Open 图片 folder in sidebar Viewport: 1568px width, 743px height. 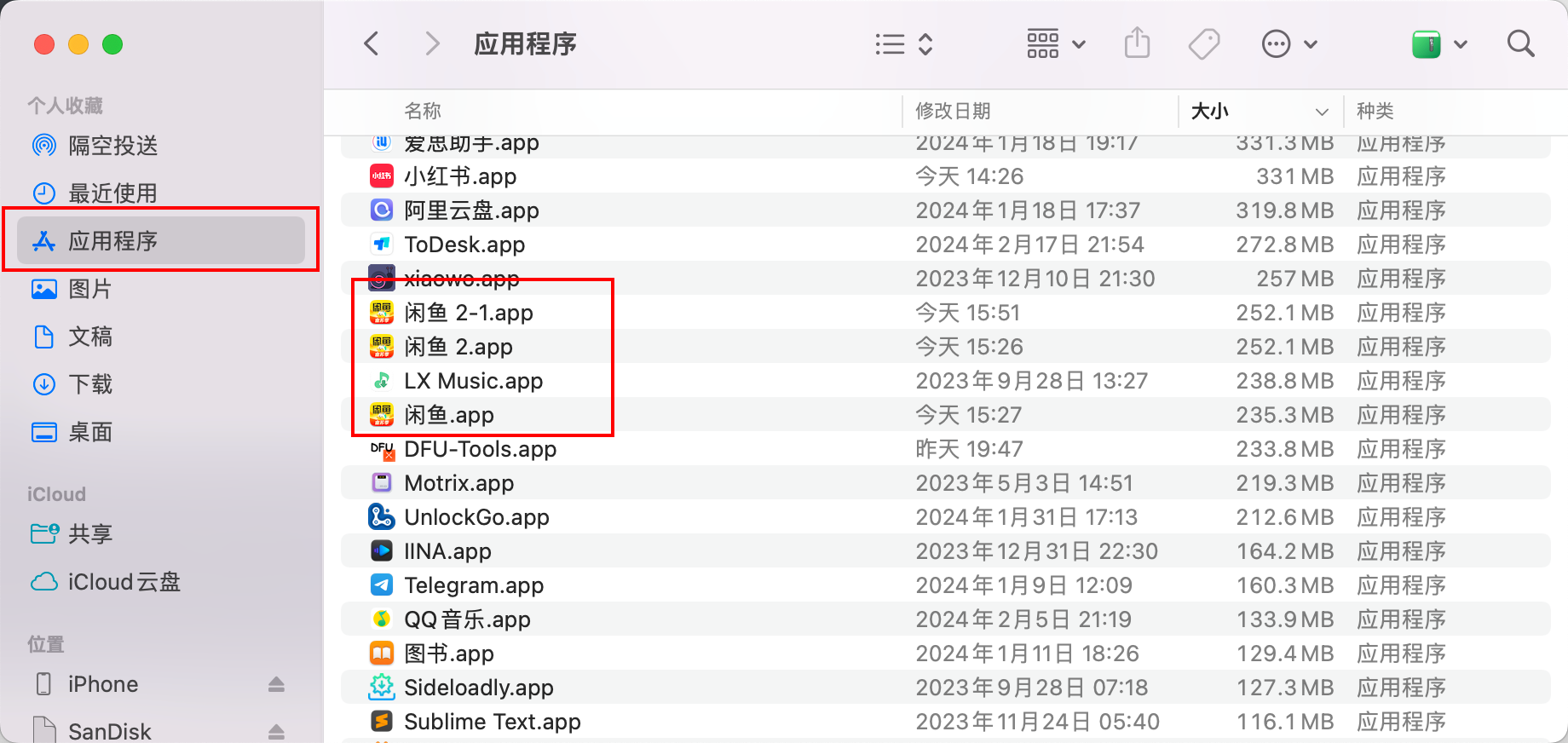coord(161,289)
